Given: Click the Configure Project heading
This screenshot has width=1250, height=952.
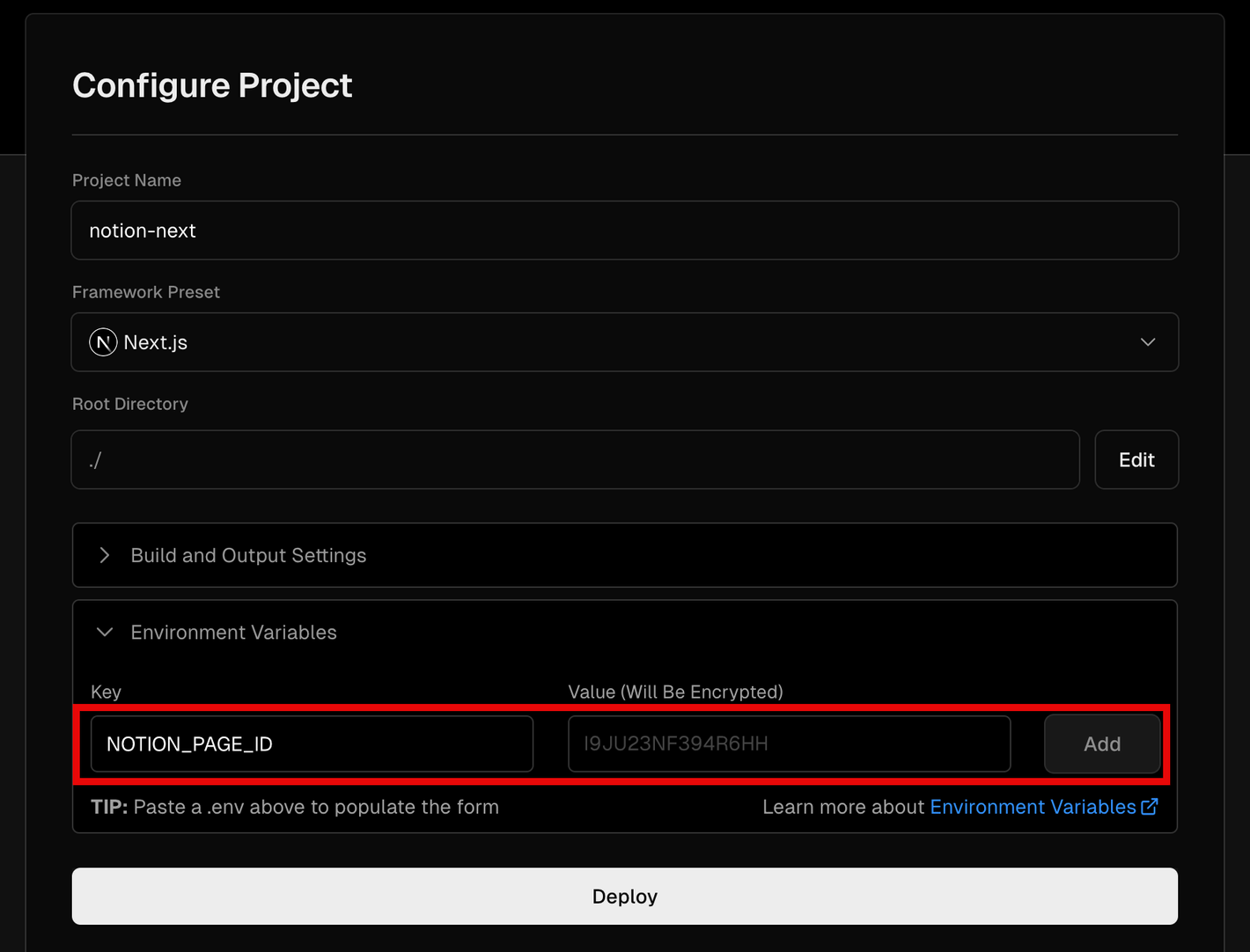Looking at the screenshot, I should click(x=212, y=85).
